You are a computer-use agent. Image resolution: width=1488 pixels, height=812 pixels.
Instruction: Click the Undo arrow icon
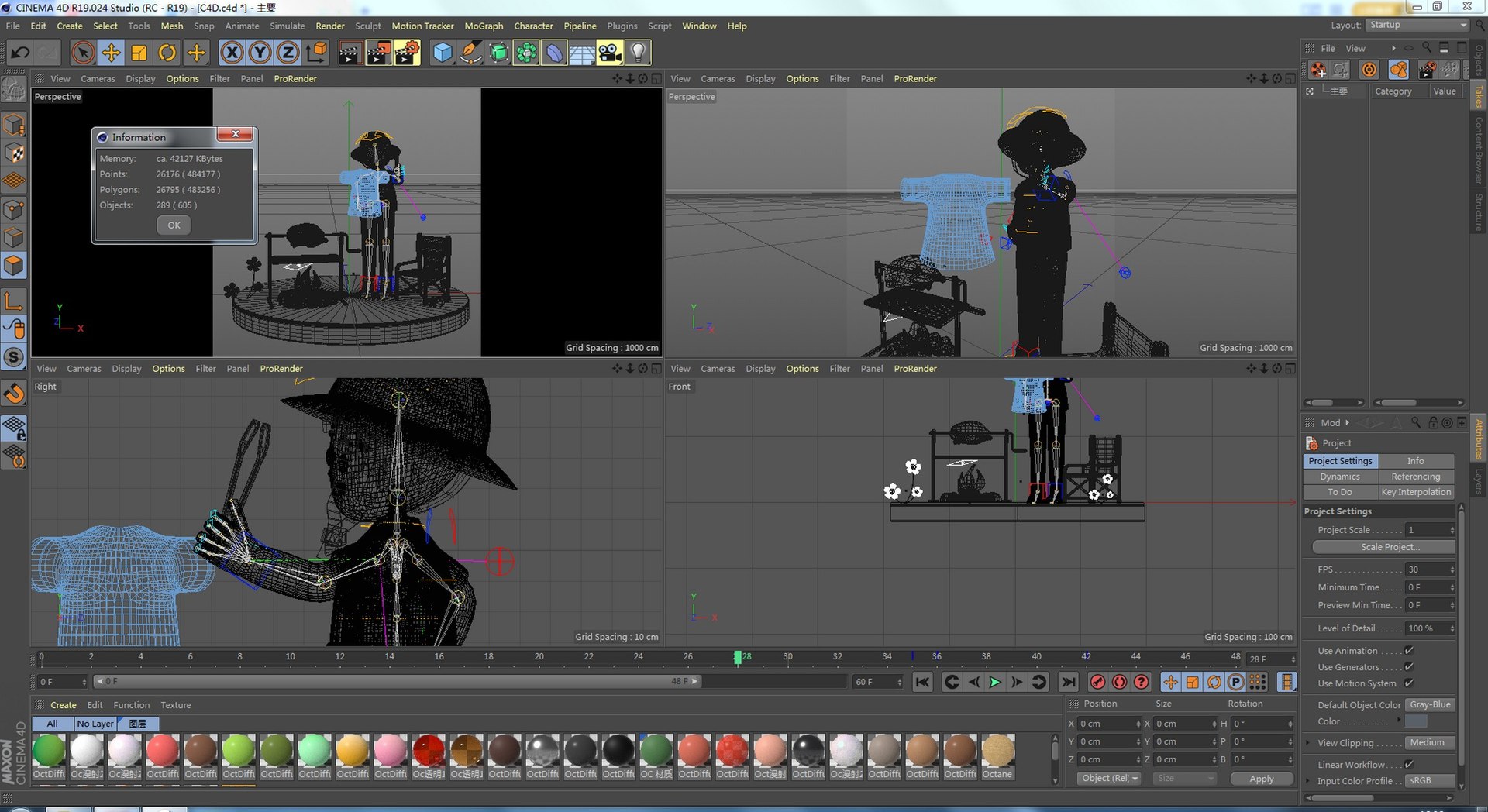20,53
